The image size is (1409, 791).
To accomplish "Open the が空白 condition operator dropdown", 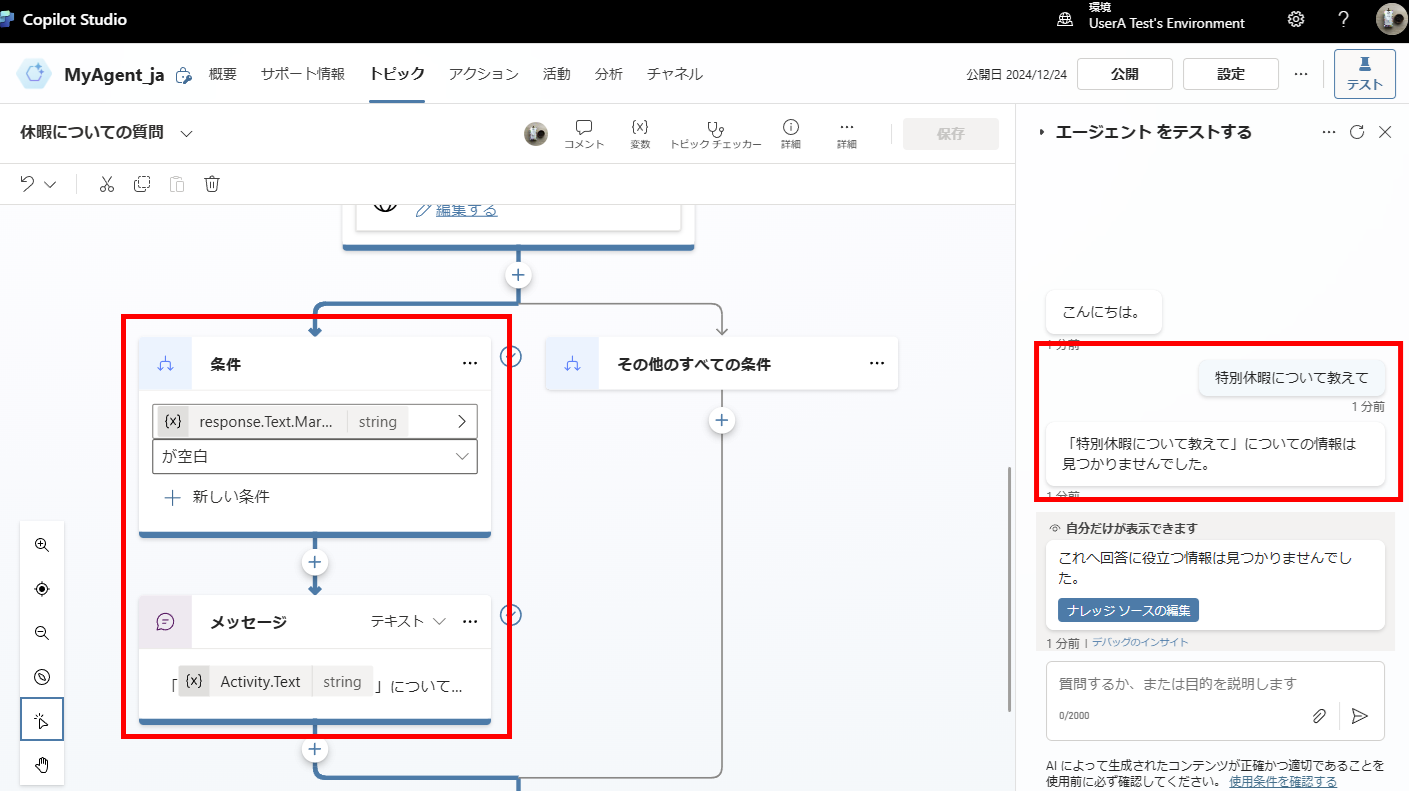I will (x=314, y=456).
